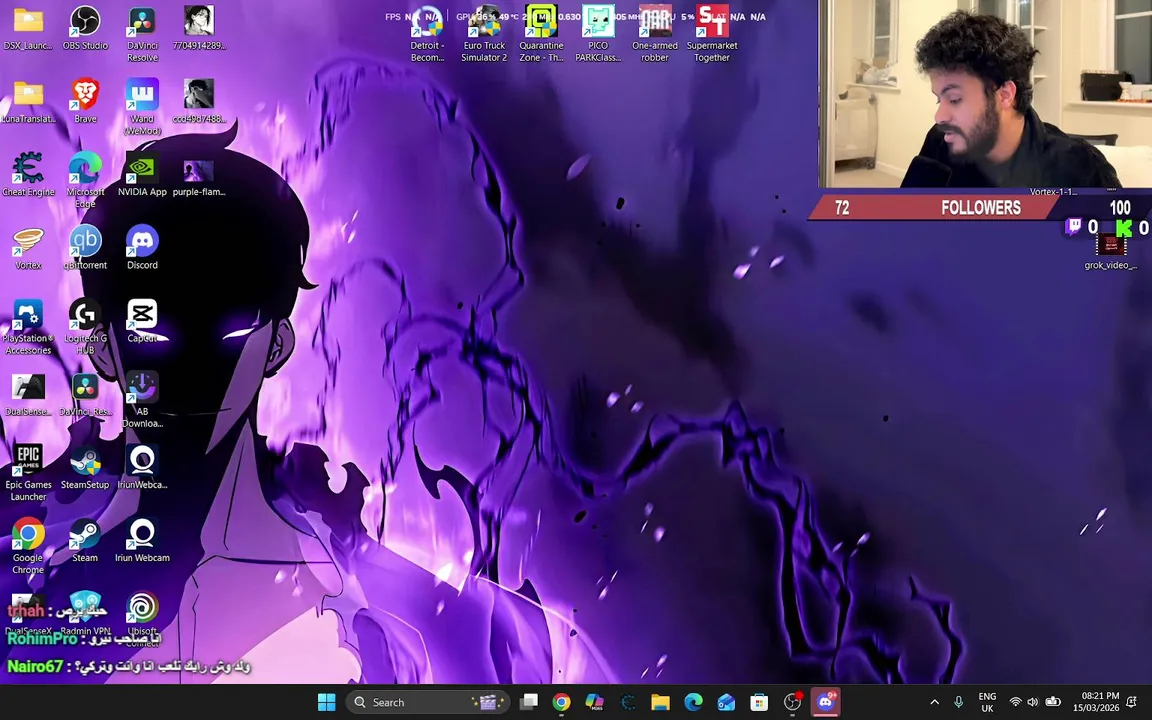This screenshot has height=720, width=1152.
Task: Open Radmin VPN shortcut
Action: [85, 613]
